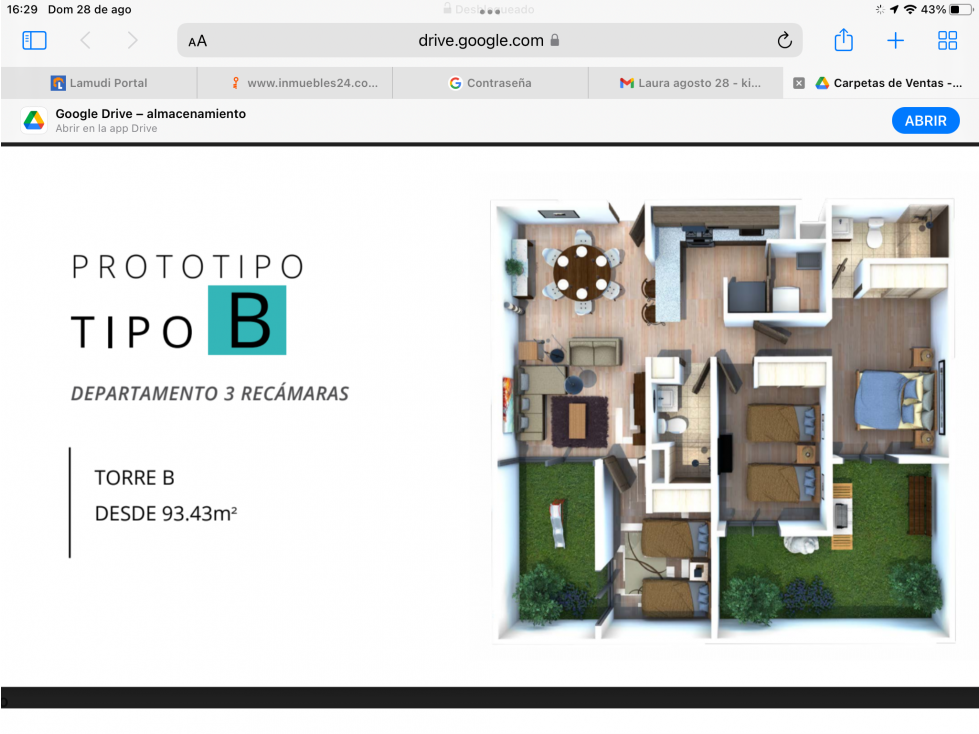The image size is (979, 734).
Task: Tap the three-dot multitasking control at top
Action: click(x=490, y=11)
